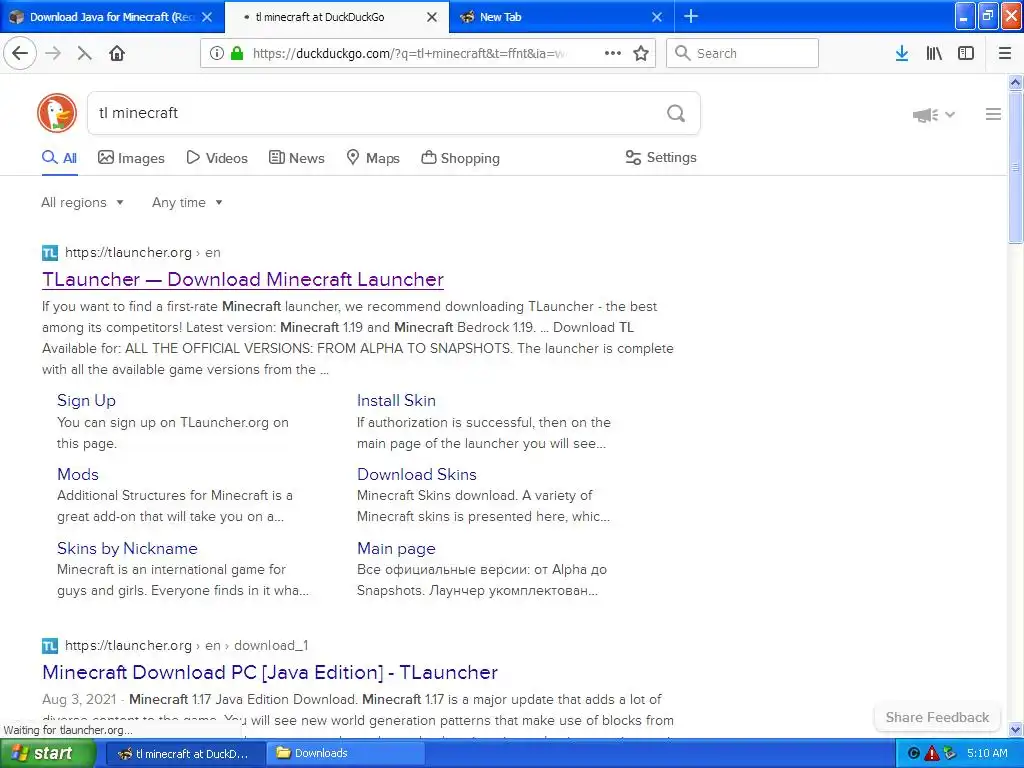Viewport: 1024px width, 768px height.
Task: Click the network connection tray icon
Action: point(950,753)
